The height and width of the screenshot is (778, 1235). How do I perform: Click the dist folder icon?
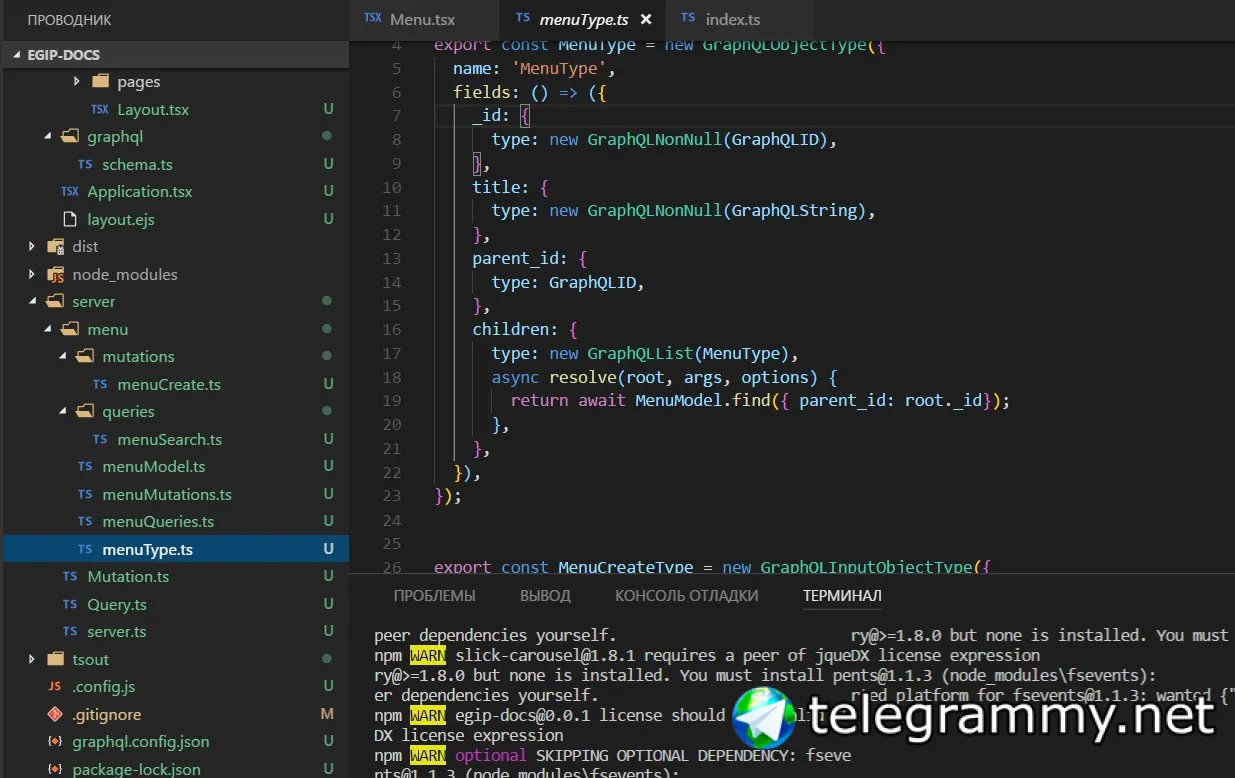(x=54, y=246)
